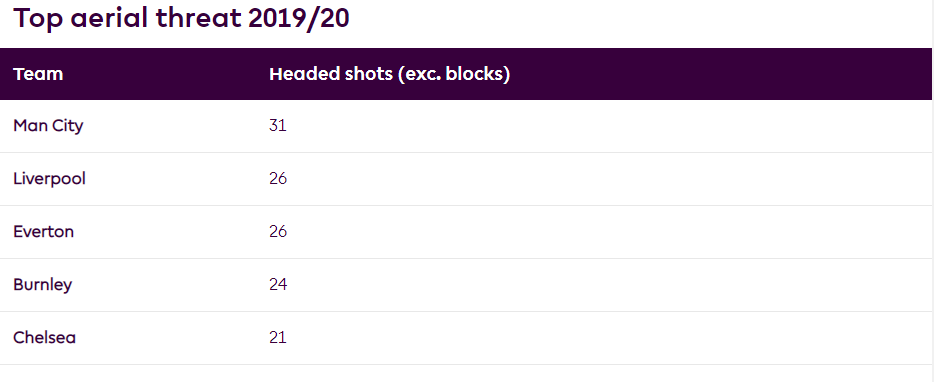The image size is (934, 382).
Task: Click Burnley's headed shots value 24
Action: click(x=278, y=285)
